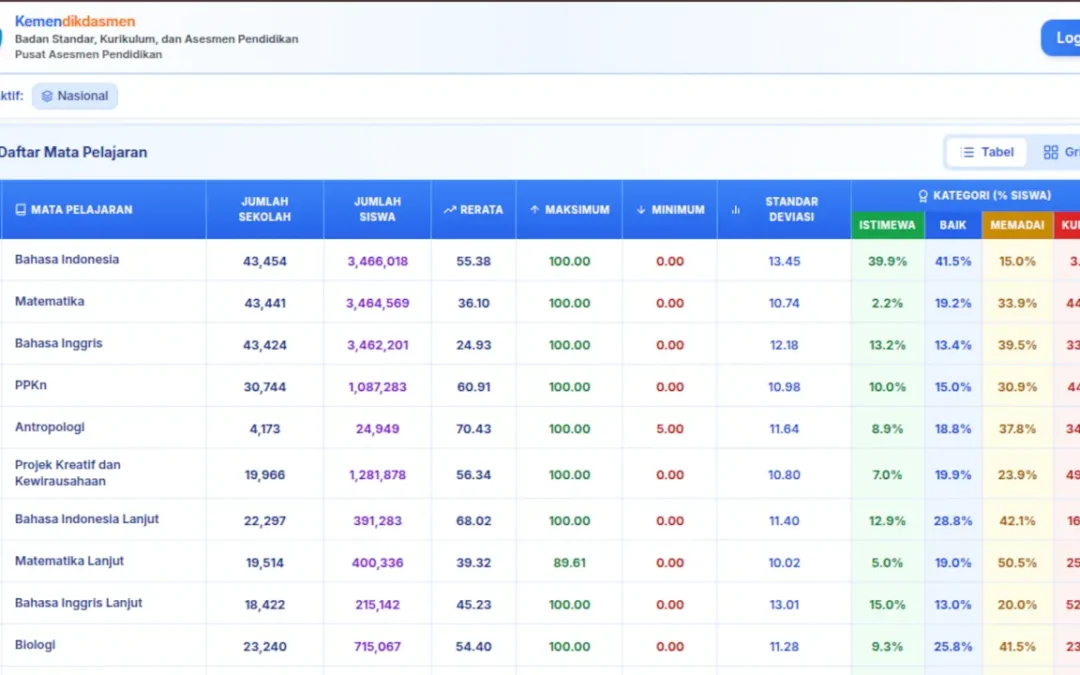Select the Bahasa Inggris Lanjut subject
The height and width of the screenshot is (675, 1080).
coord(79,603)
